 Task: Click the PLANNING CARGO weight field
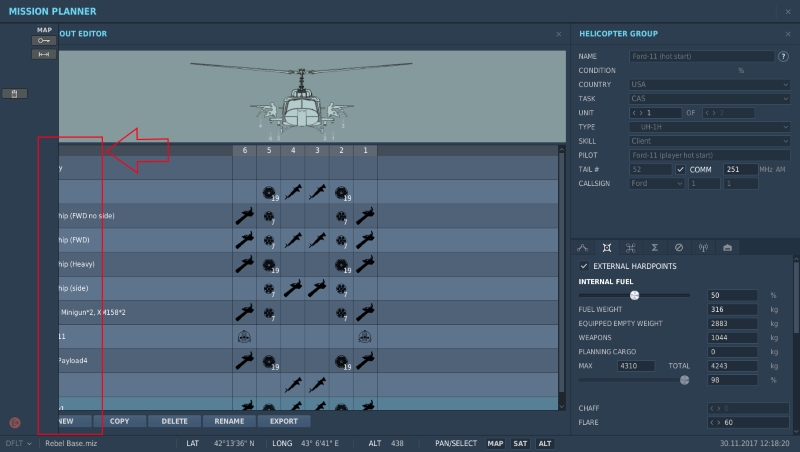point(732,352)
